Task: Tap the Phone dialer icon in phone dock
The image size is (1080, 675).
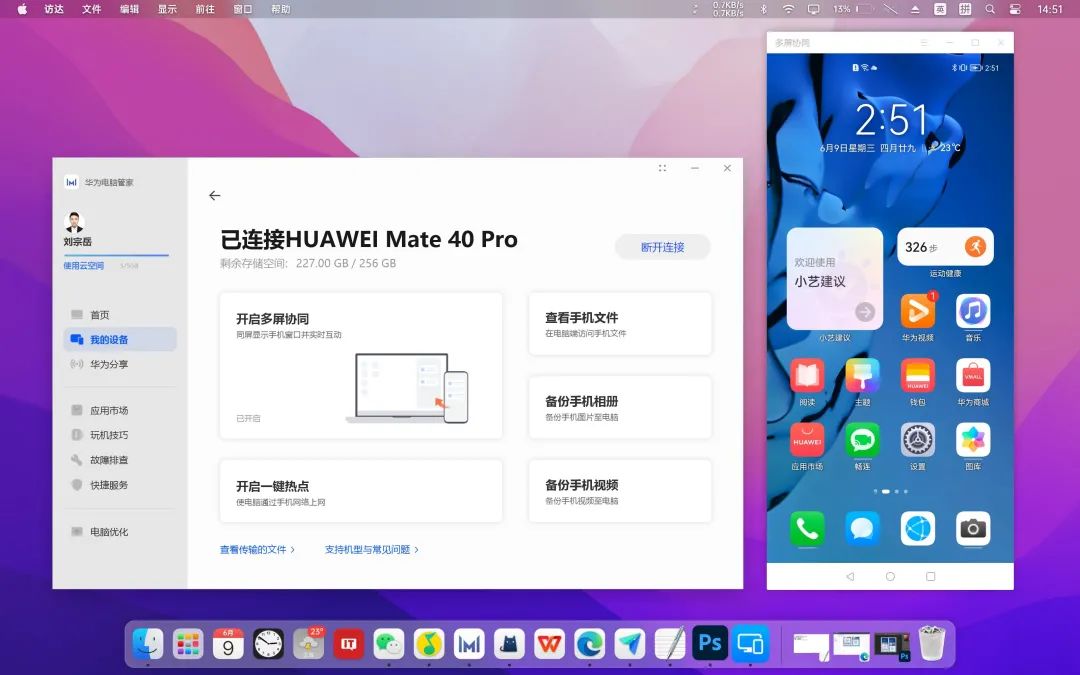Action: pyautogui.click(x=807, y=529)
